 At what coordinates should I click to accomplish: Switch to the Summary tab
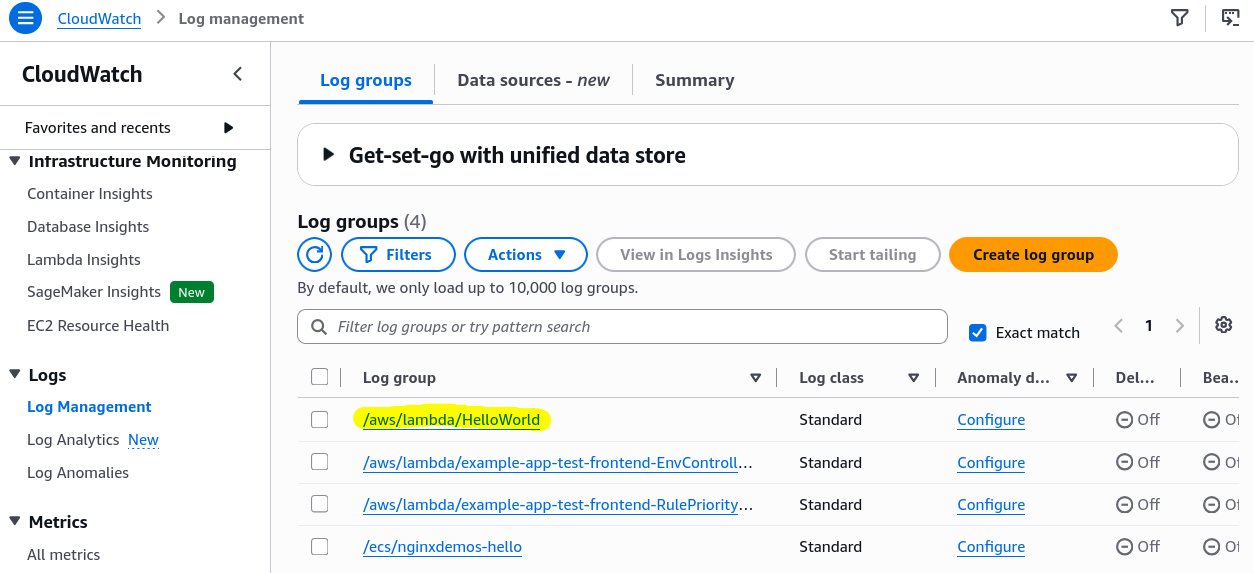coord(694,80)
